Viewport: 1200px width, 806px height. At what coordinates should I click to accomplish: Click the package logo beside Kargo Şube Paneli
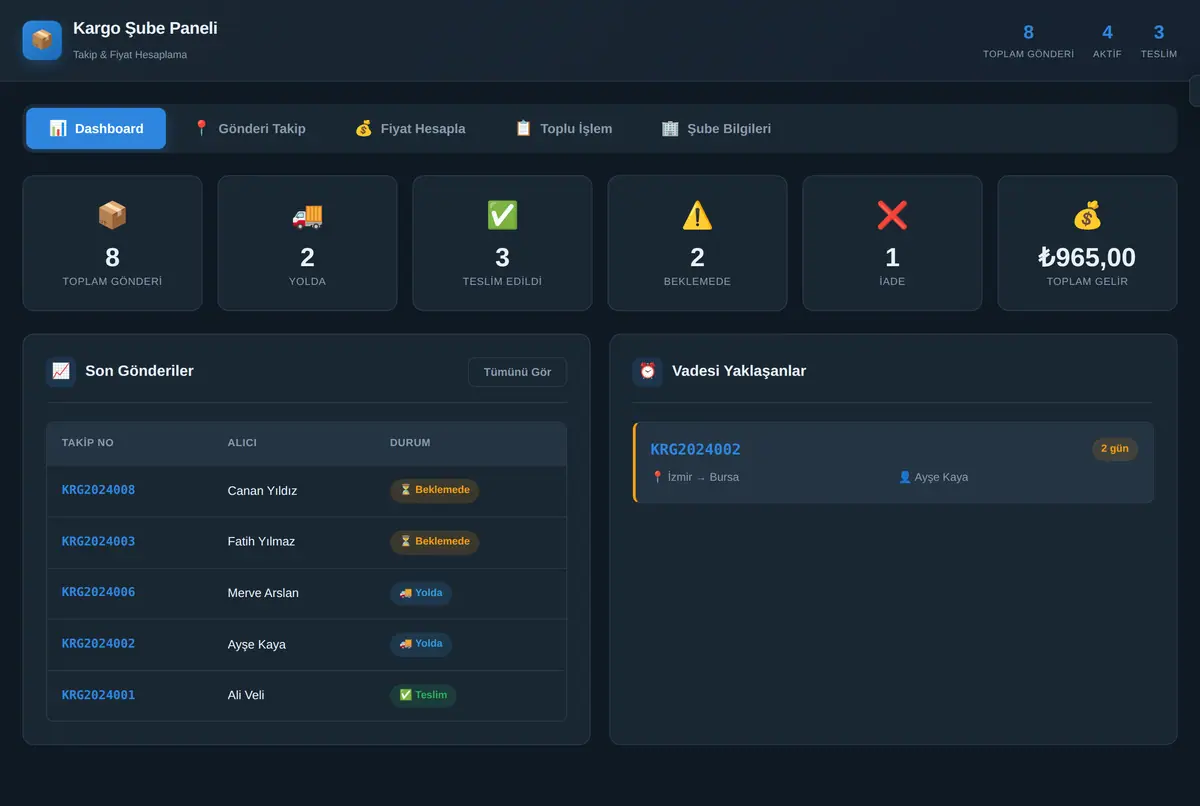(x=42, y=40)
